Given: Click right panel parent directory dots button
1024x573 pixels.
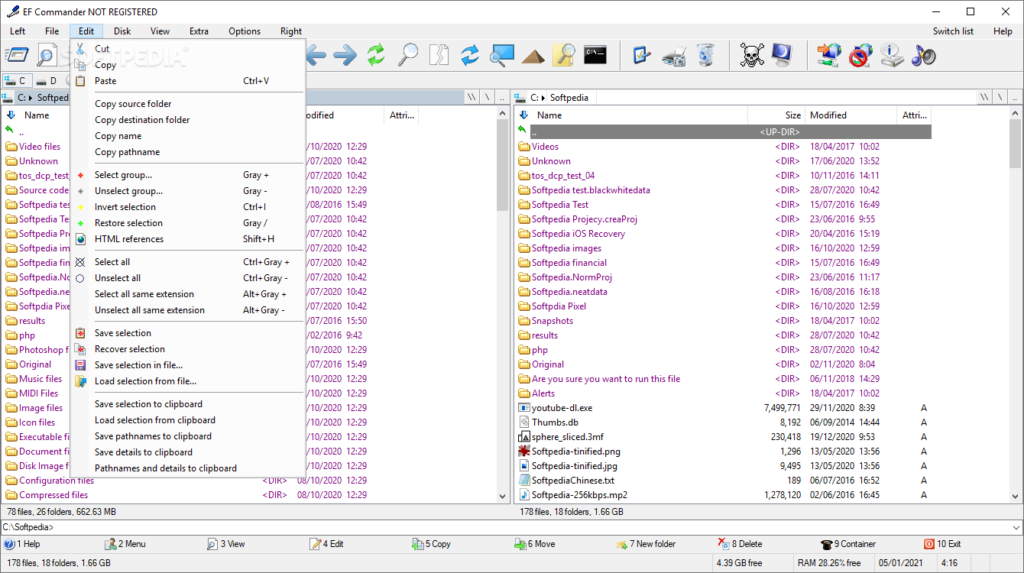Looking at the screenshot, I should click(x=1014, y=97).
